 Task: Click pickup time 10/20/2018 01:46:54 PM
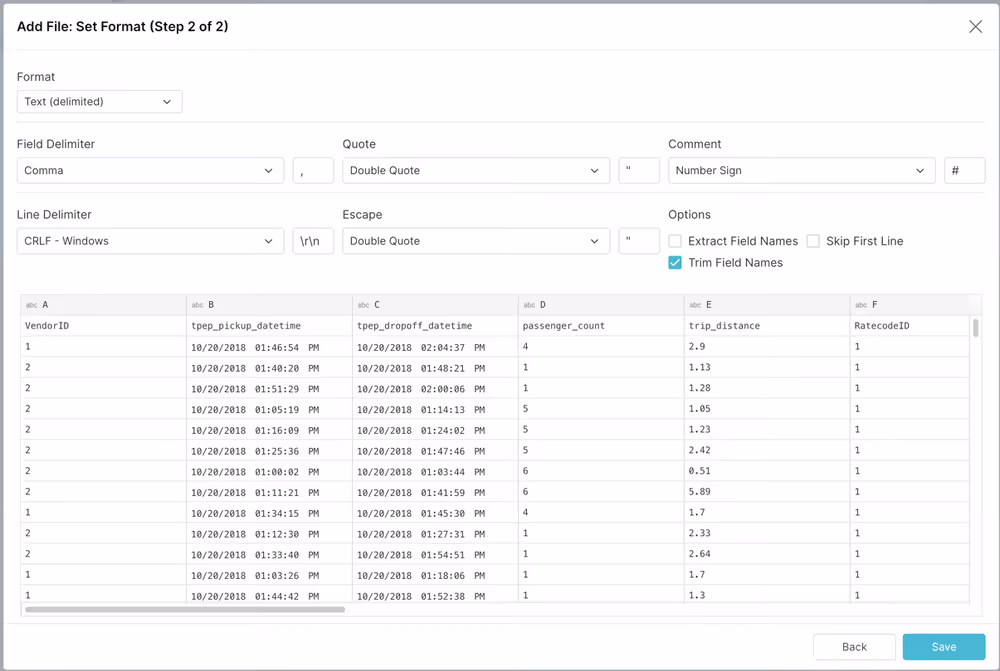click(x=255, y=348)
